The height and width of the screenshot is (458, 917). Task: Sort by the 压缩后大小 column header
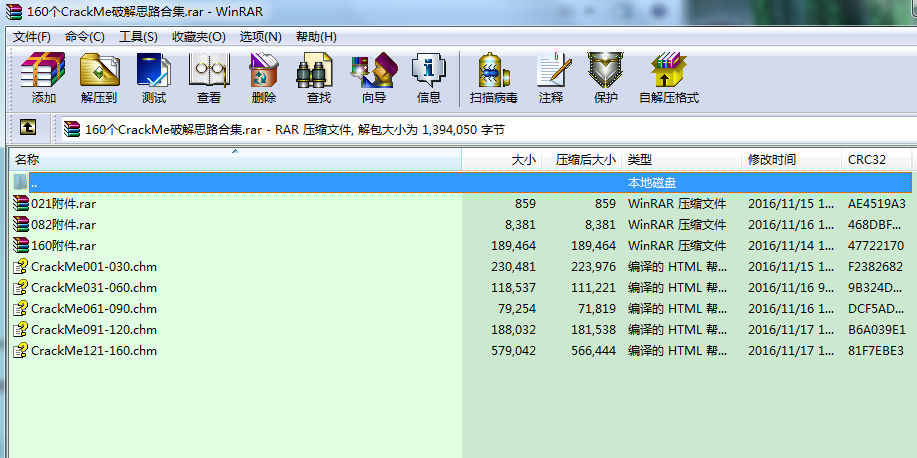coord(582,160)
